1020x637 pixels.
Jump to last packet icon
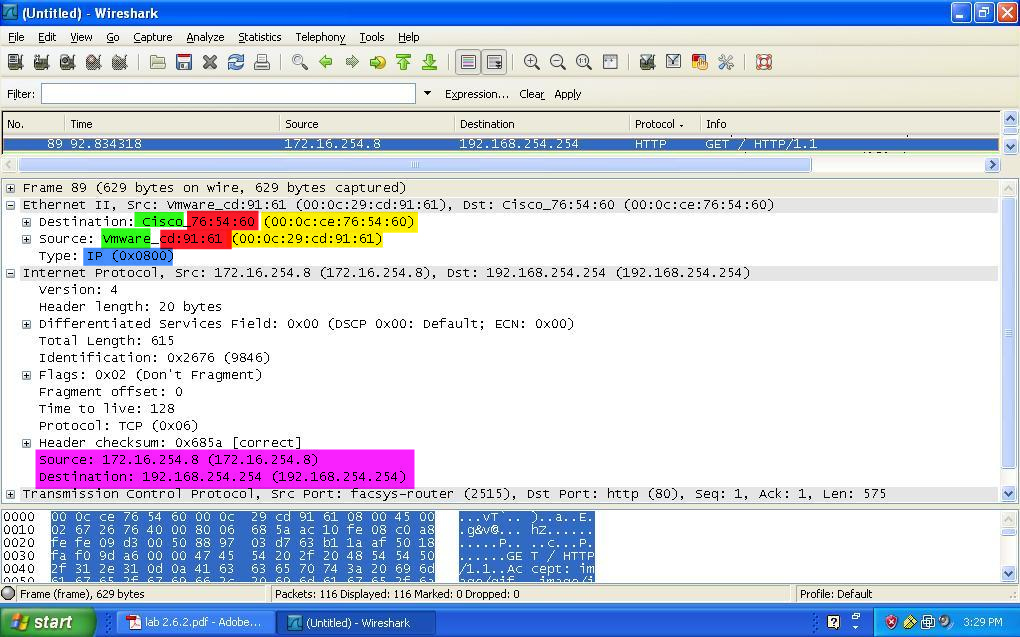[x=429, y=62]
